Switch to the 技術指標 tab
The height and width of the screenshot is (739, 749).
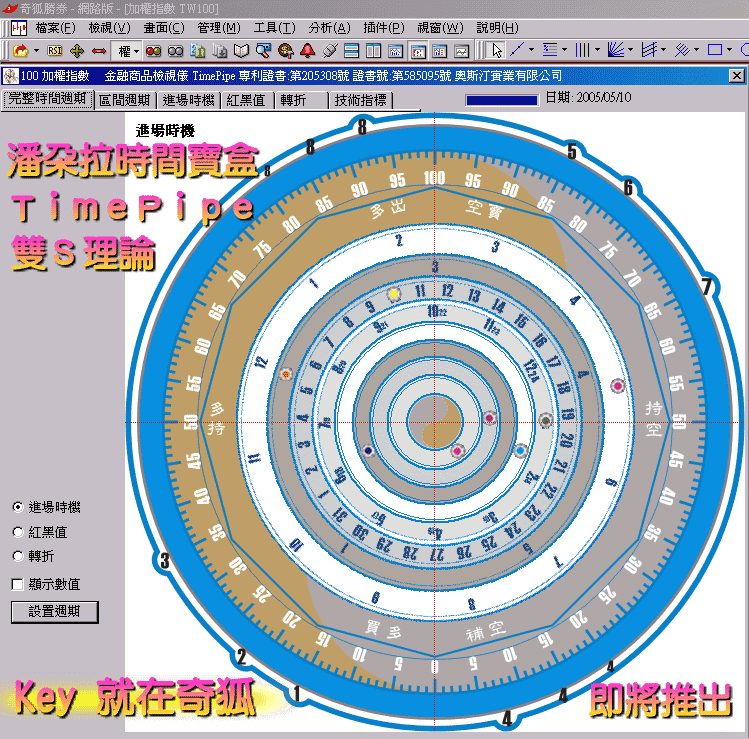pyautogui.click(x=361, y=100)
